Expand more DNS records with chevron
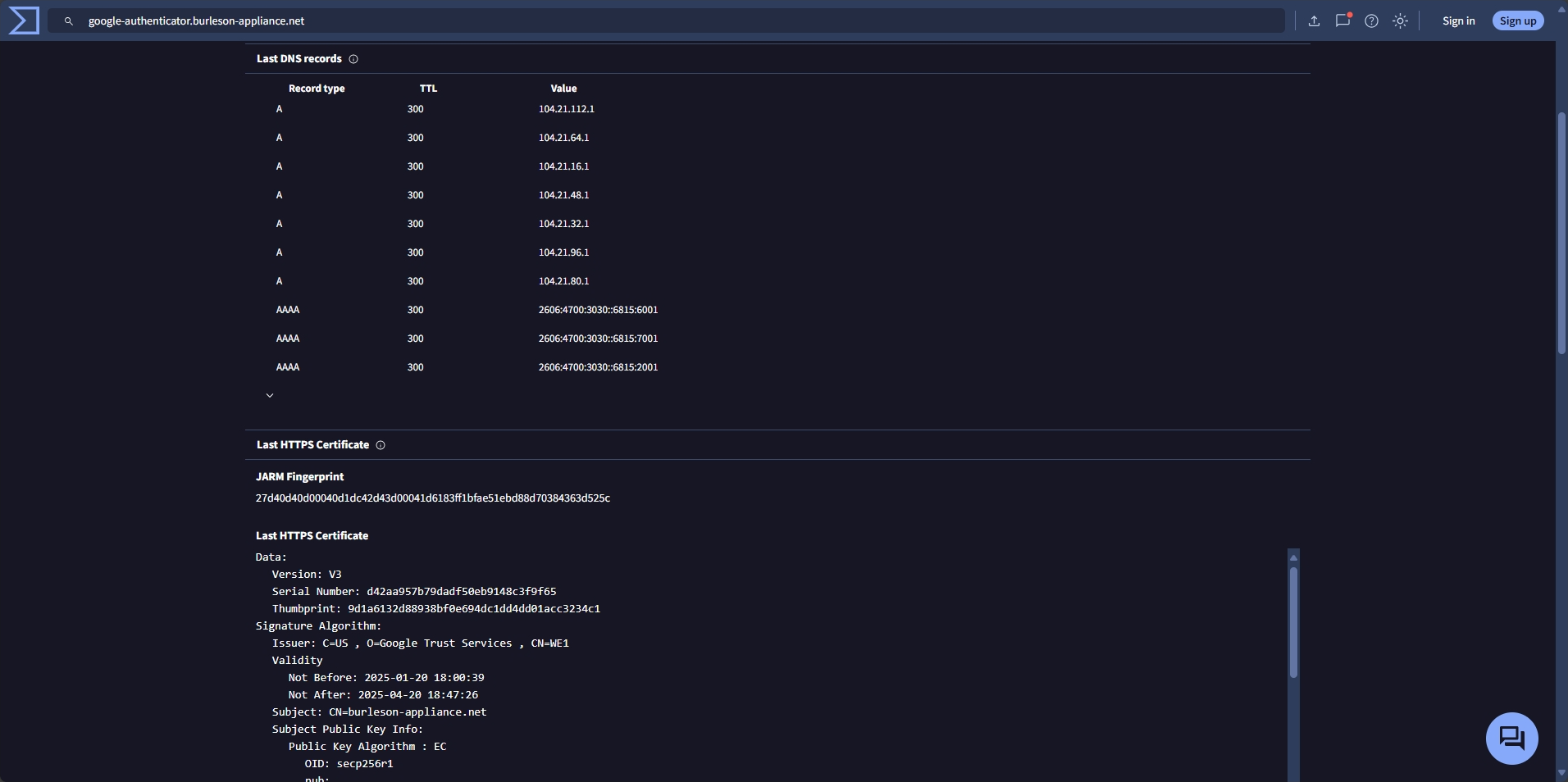Viewport: 1568px width, 782px height. [x=270, y=395]
